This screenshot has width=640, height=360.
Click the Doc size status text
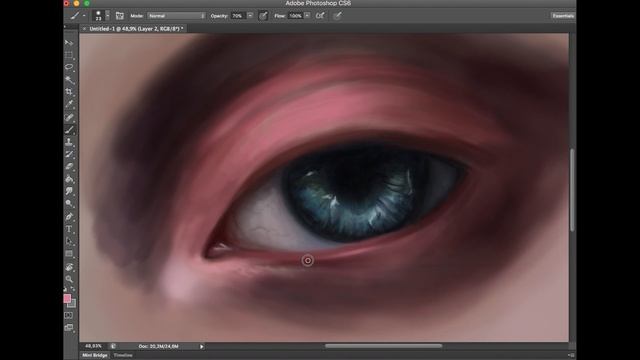158,346
